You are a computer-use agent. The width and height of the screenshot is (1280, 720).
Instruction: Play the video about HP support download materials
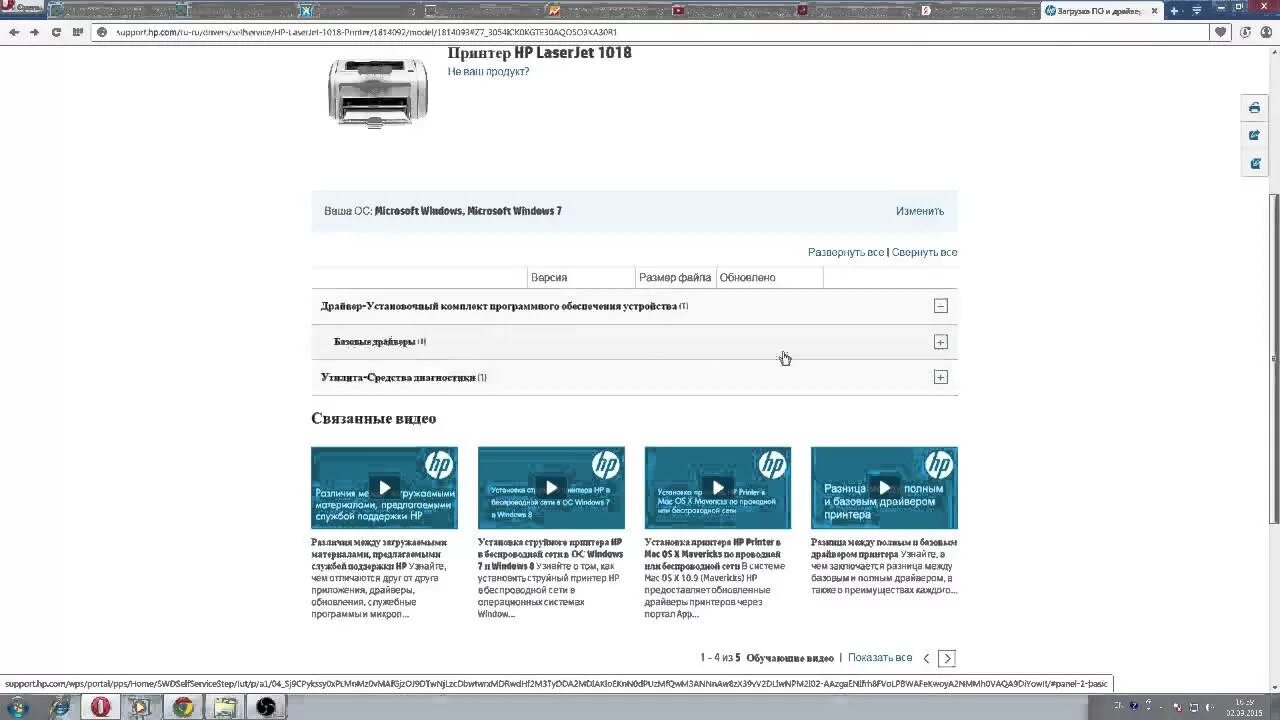click(x=384, y=488)
